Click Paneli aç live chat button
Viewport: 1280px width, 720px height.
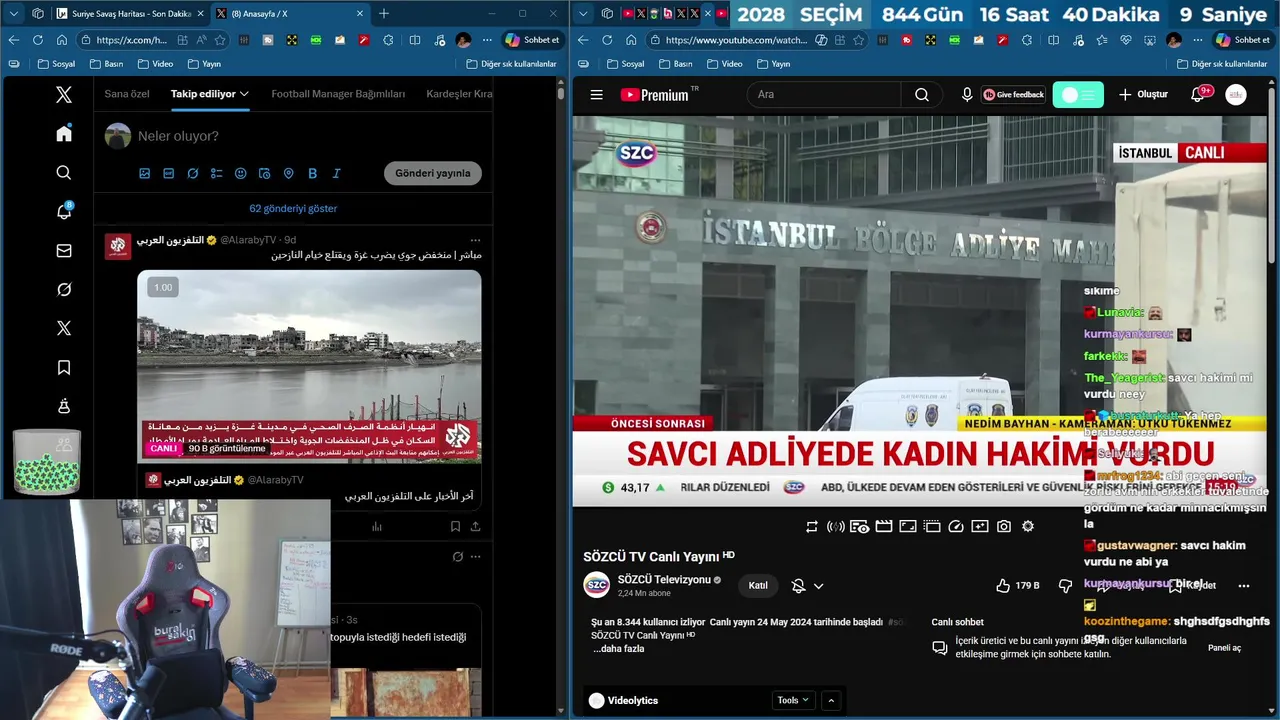click(1224, 648)
